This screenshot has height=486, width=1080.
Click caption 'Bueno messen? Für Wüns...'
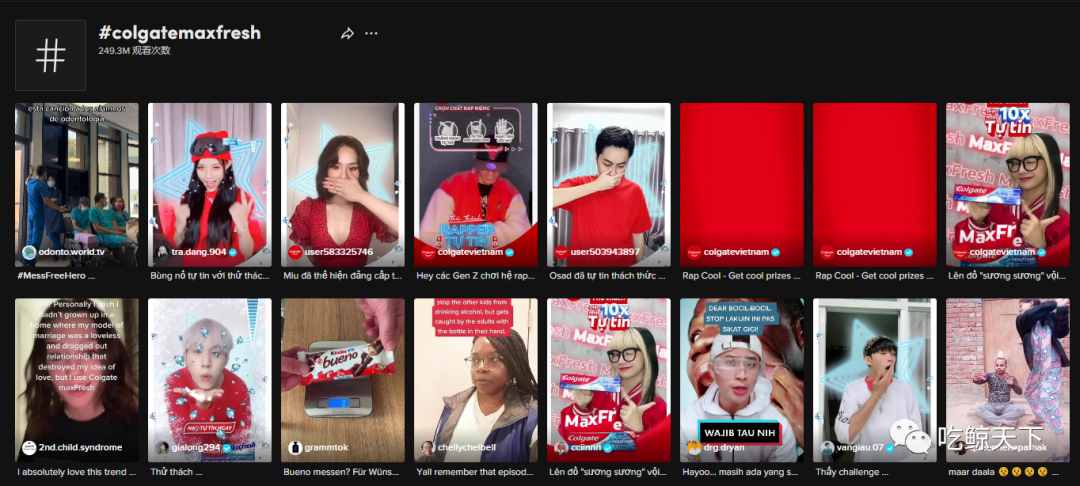(x=341, y=472)
